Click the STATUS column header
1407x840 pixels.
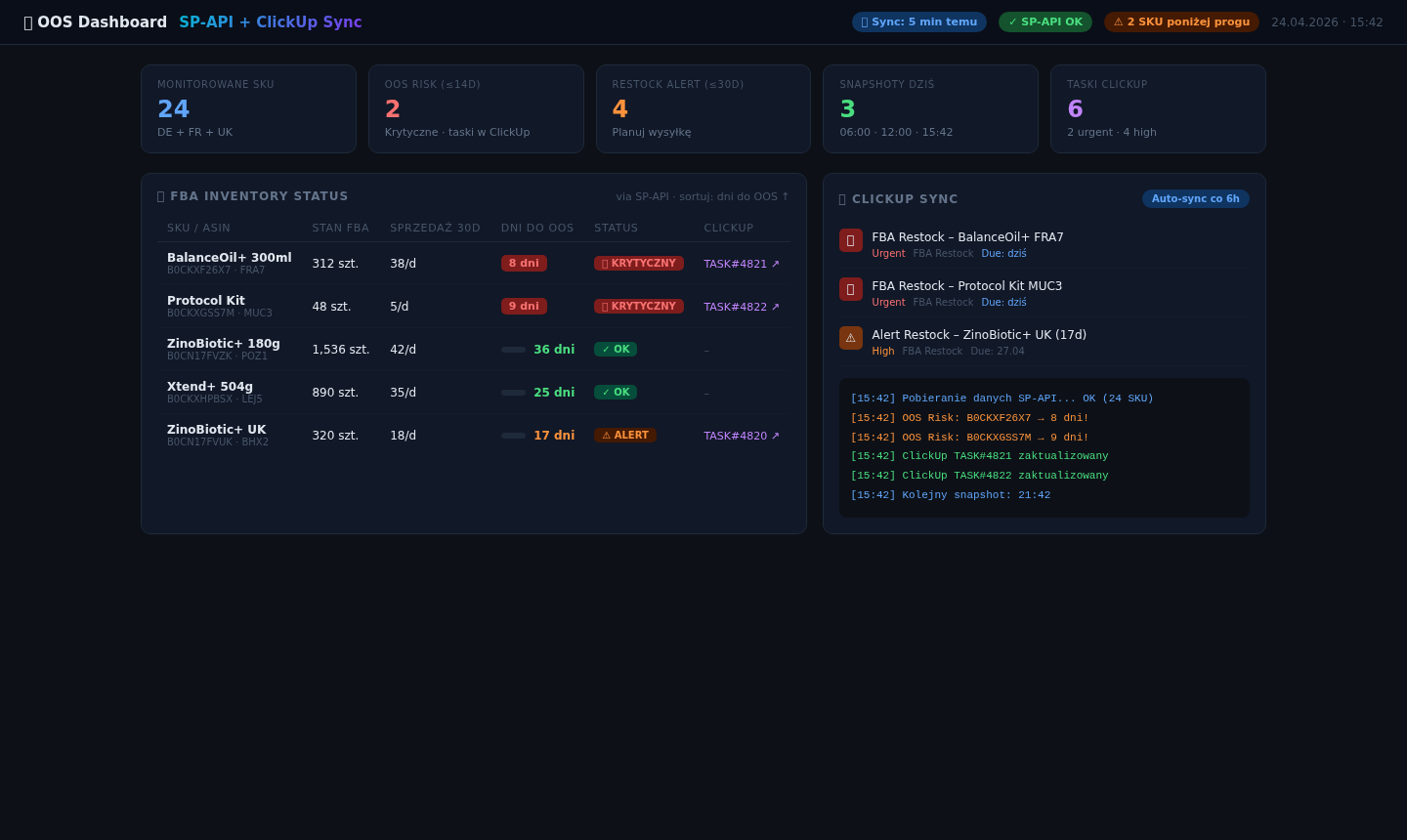click(x=616, y=228)
